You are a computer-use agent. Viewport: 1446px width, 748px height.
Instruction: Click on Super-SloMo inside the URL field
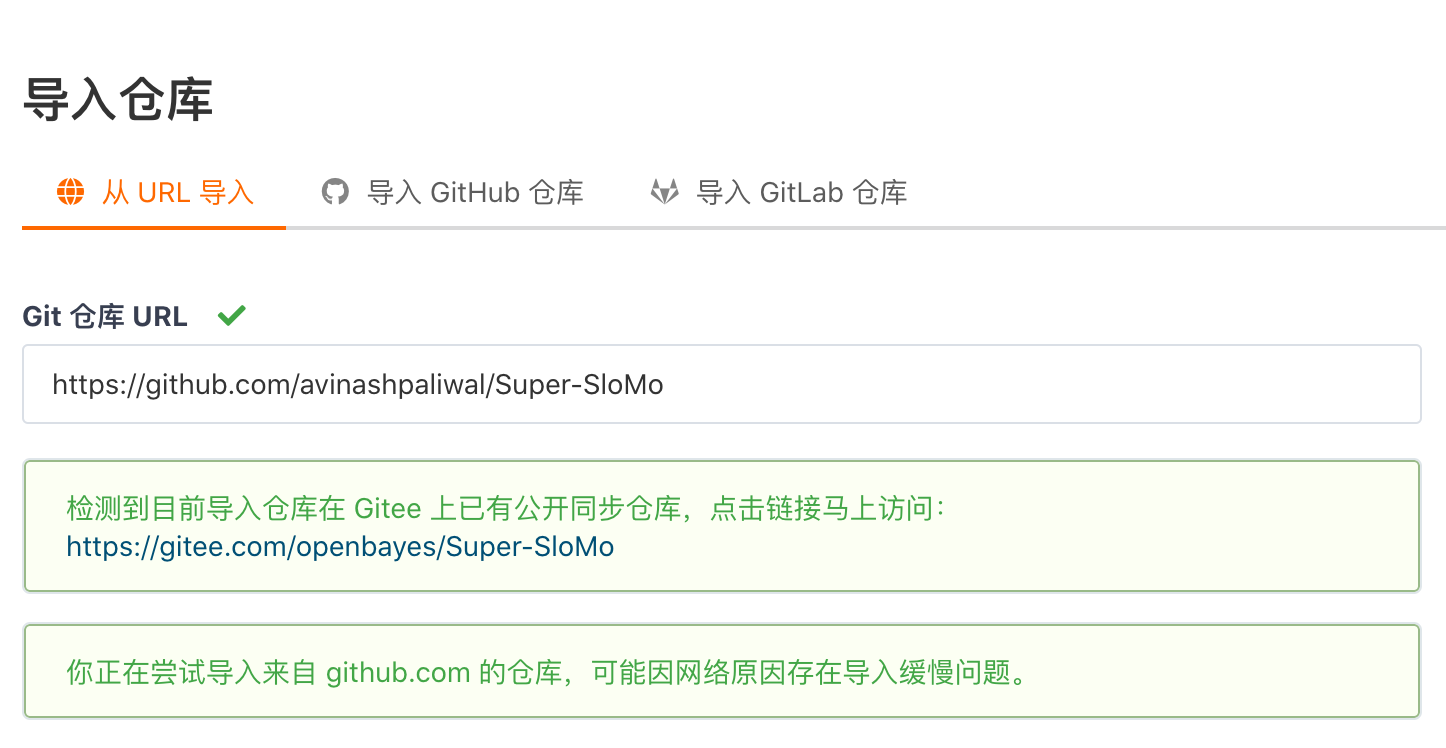[580, 385]
